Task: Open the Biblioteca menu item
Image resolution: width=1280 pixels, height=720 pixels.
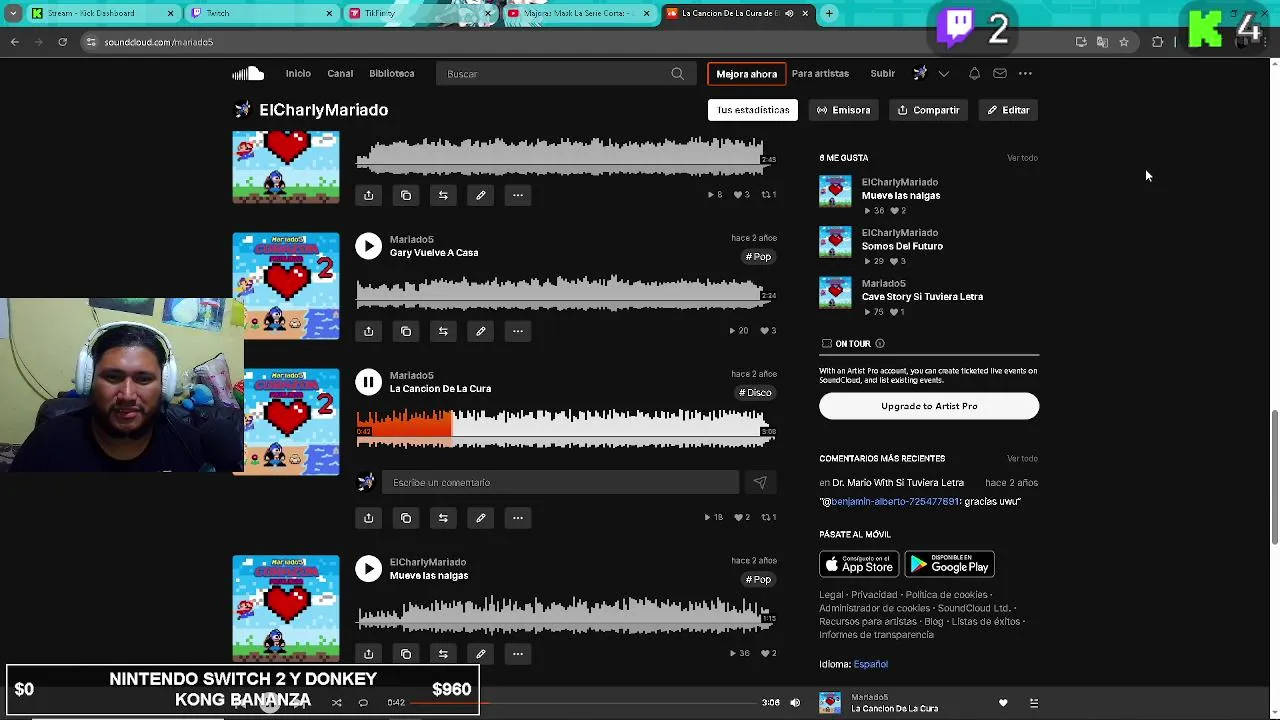Action: tap(392, 73)
